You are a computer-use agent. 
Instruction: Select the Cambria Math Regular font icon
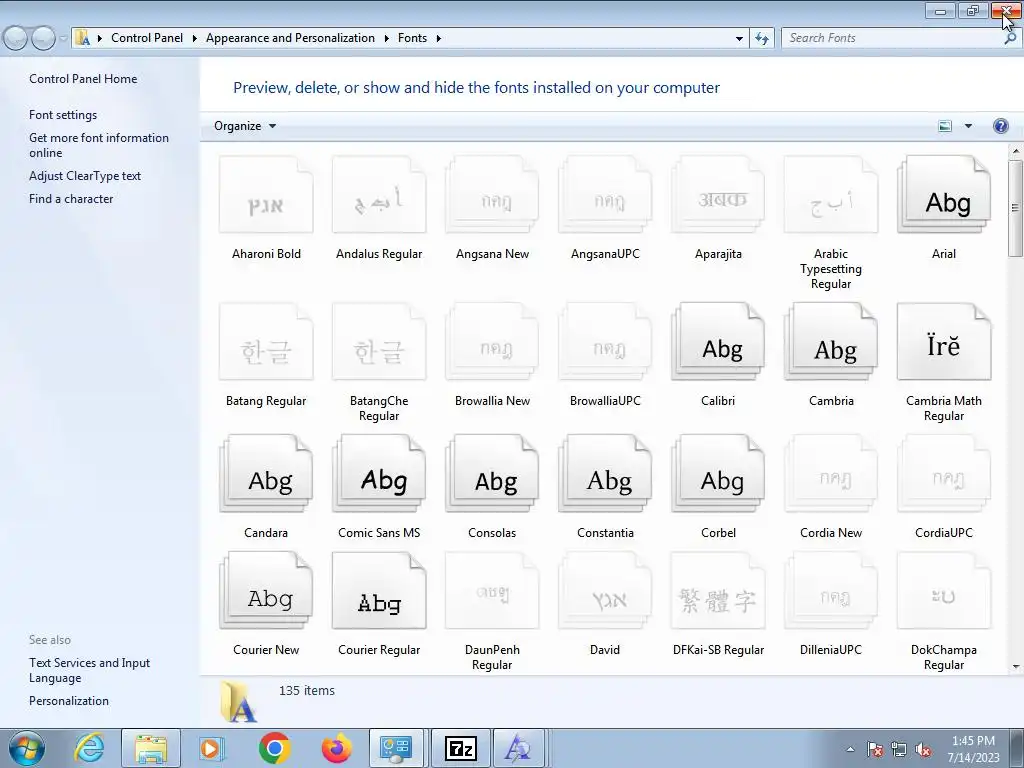click(944, 342)
